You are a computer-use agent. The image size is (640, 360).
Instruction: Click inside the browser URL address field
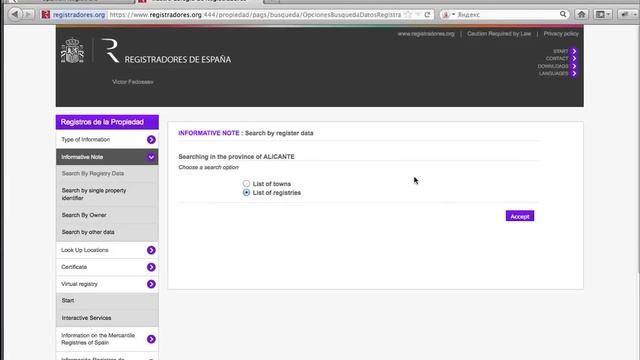[255, 15]
